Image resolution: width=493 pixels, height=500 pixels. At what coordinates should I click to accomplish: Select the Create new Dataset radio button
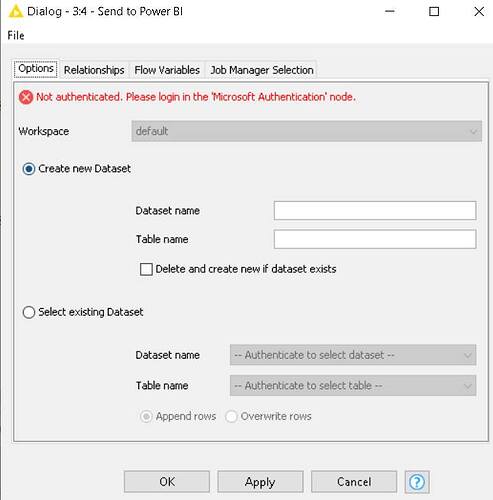(29, 169)
